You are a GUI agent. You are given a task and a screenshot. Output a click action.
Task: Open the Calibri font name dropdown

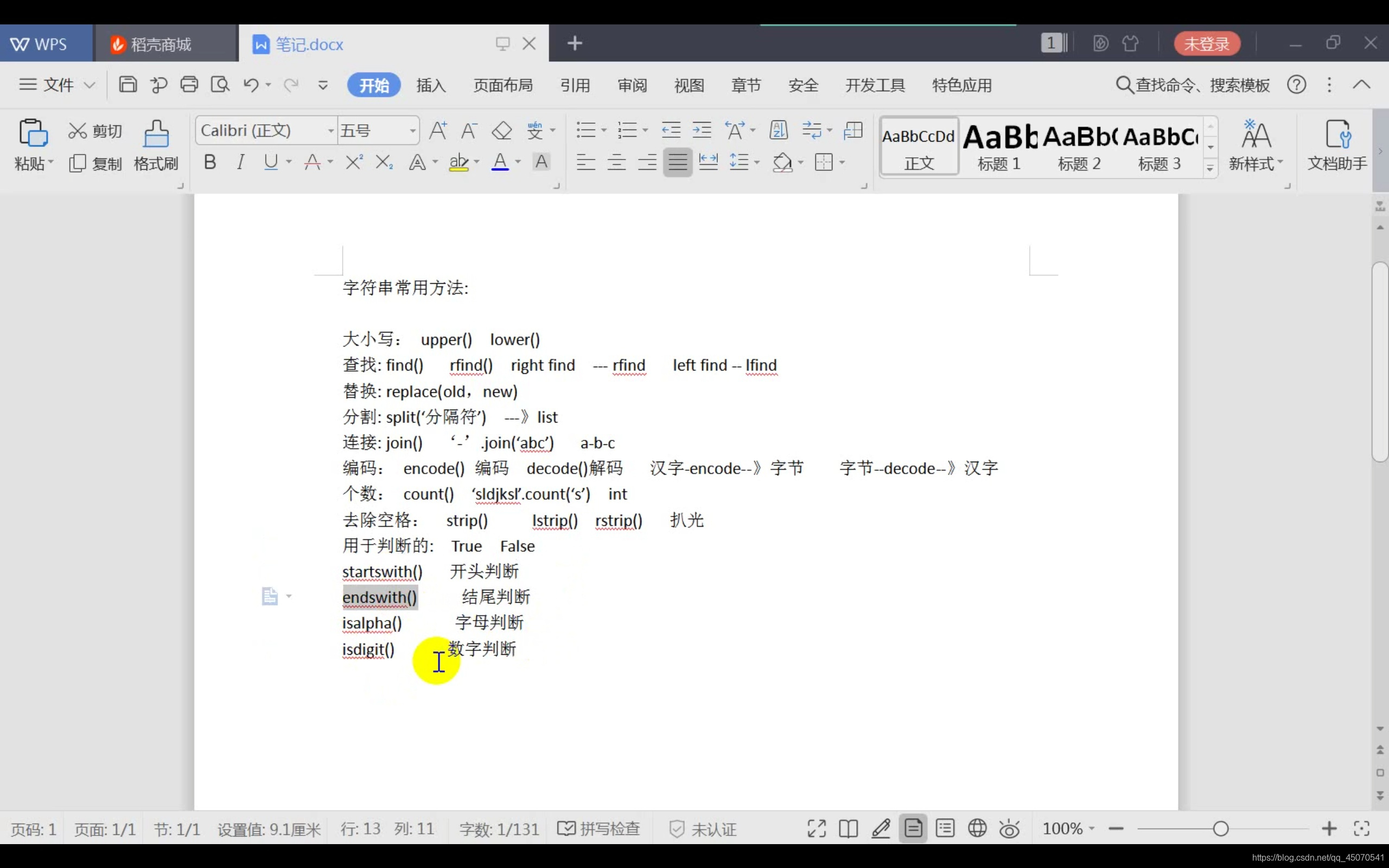pyautogui.click(x=330, y=131)
